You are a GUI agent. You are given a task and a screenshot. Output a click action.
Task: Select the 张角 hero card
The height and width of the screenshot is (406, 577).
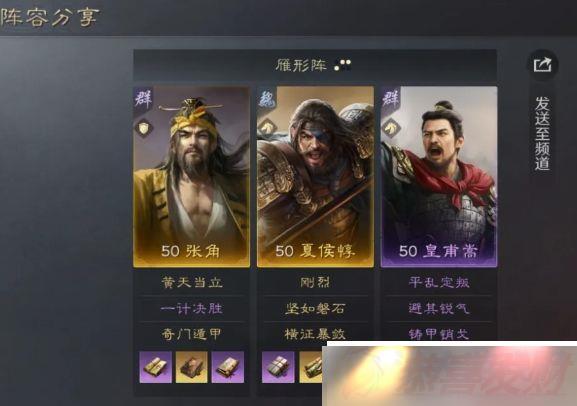point(191,177)
